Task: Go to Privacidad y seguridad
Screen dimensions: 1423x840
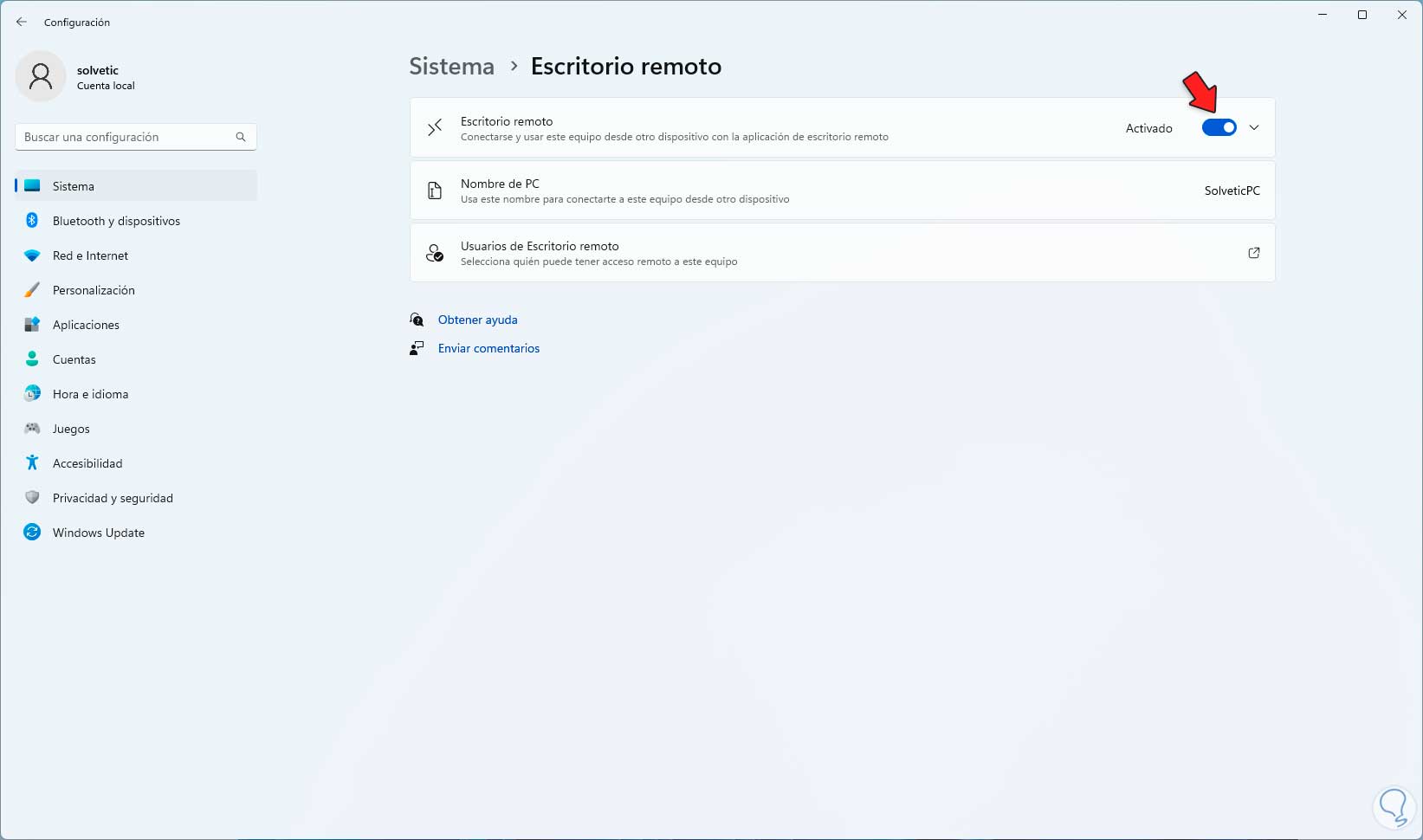Action: 136,498
